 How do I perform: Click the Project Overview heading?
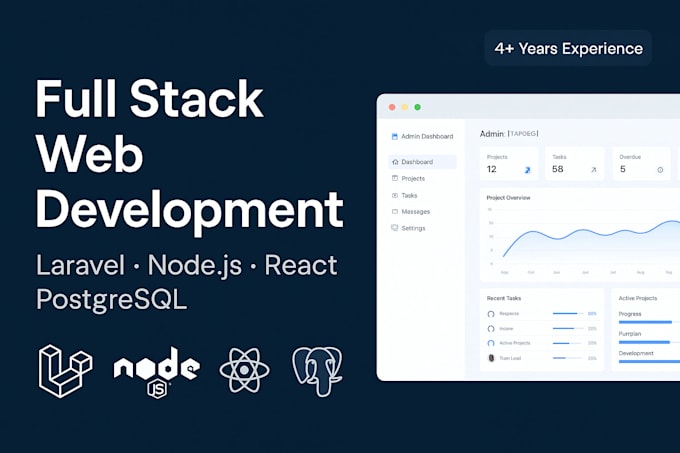coord(508,198)
